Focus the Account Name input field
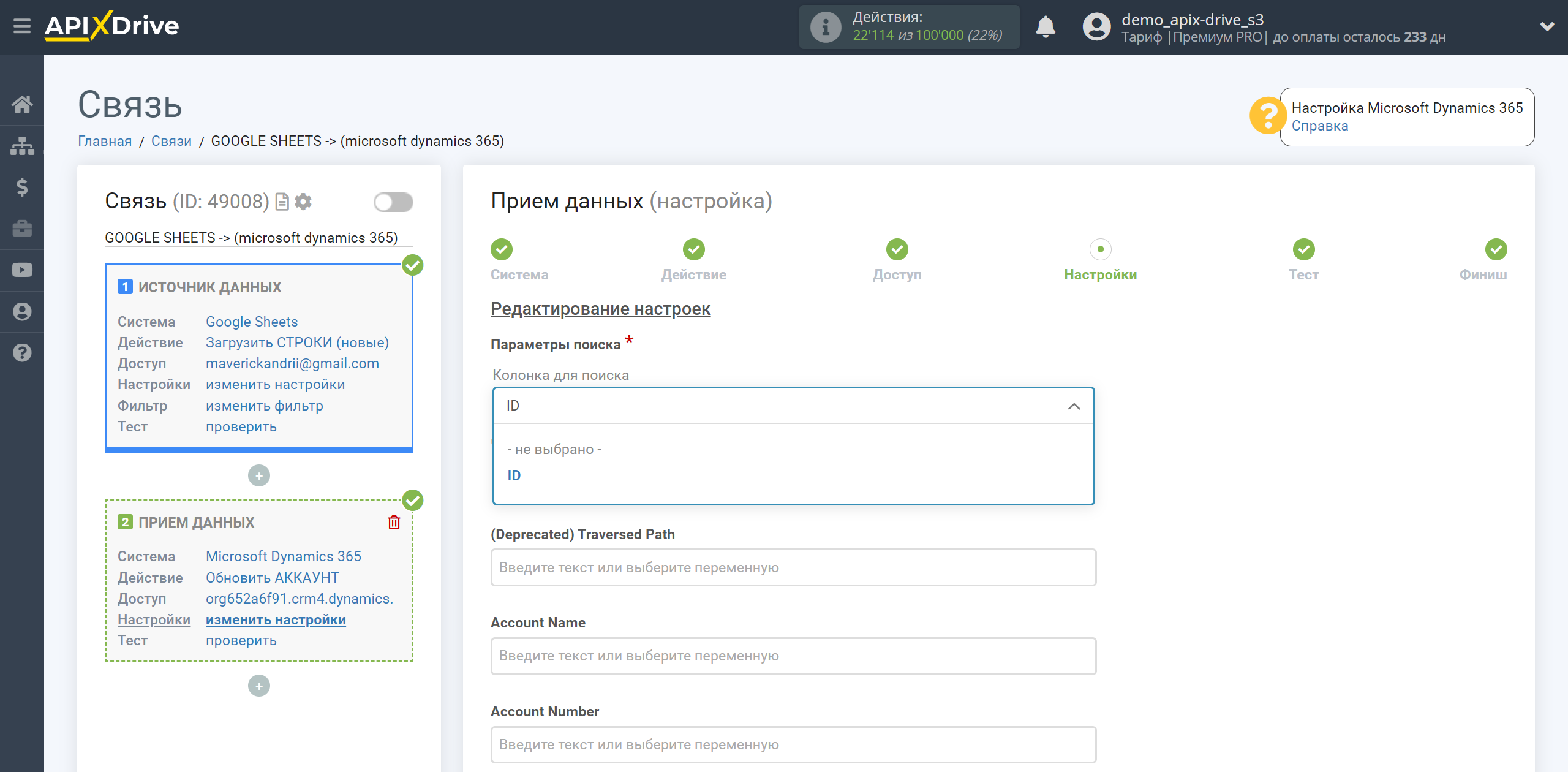The height and width of the screenshot is (772, 1568). tap(794, 656)
